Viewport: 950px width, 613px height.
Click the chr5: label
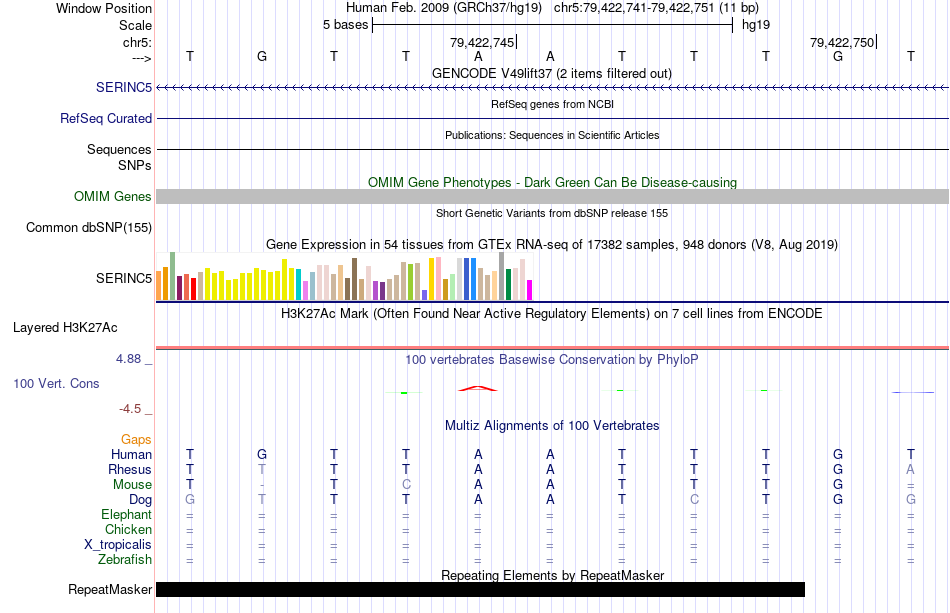click(138, 42)
